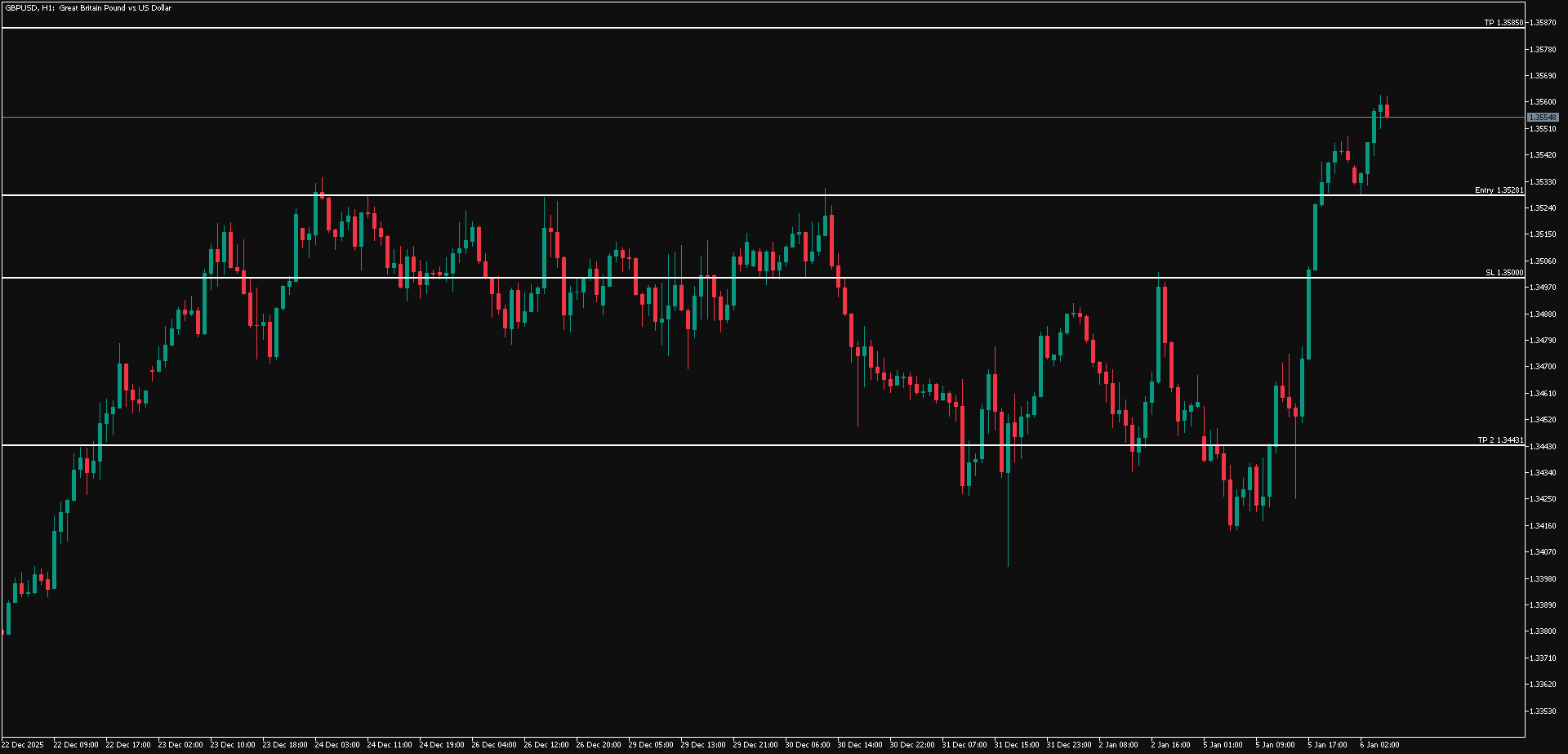Click the 6 Jan 02:00 time label
1568x754 pixels.
point(1379,745)
